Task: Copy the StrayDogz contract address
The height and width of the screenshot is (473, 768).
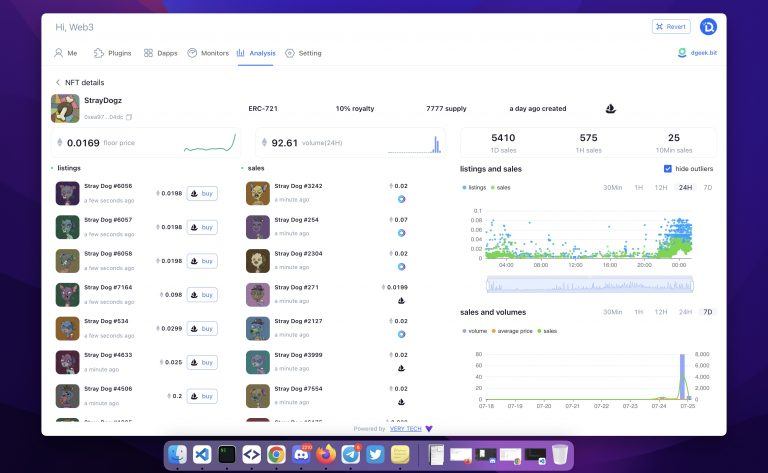Action: click(x=129, y=117)
